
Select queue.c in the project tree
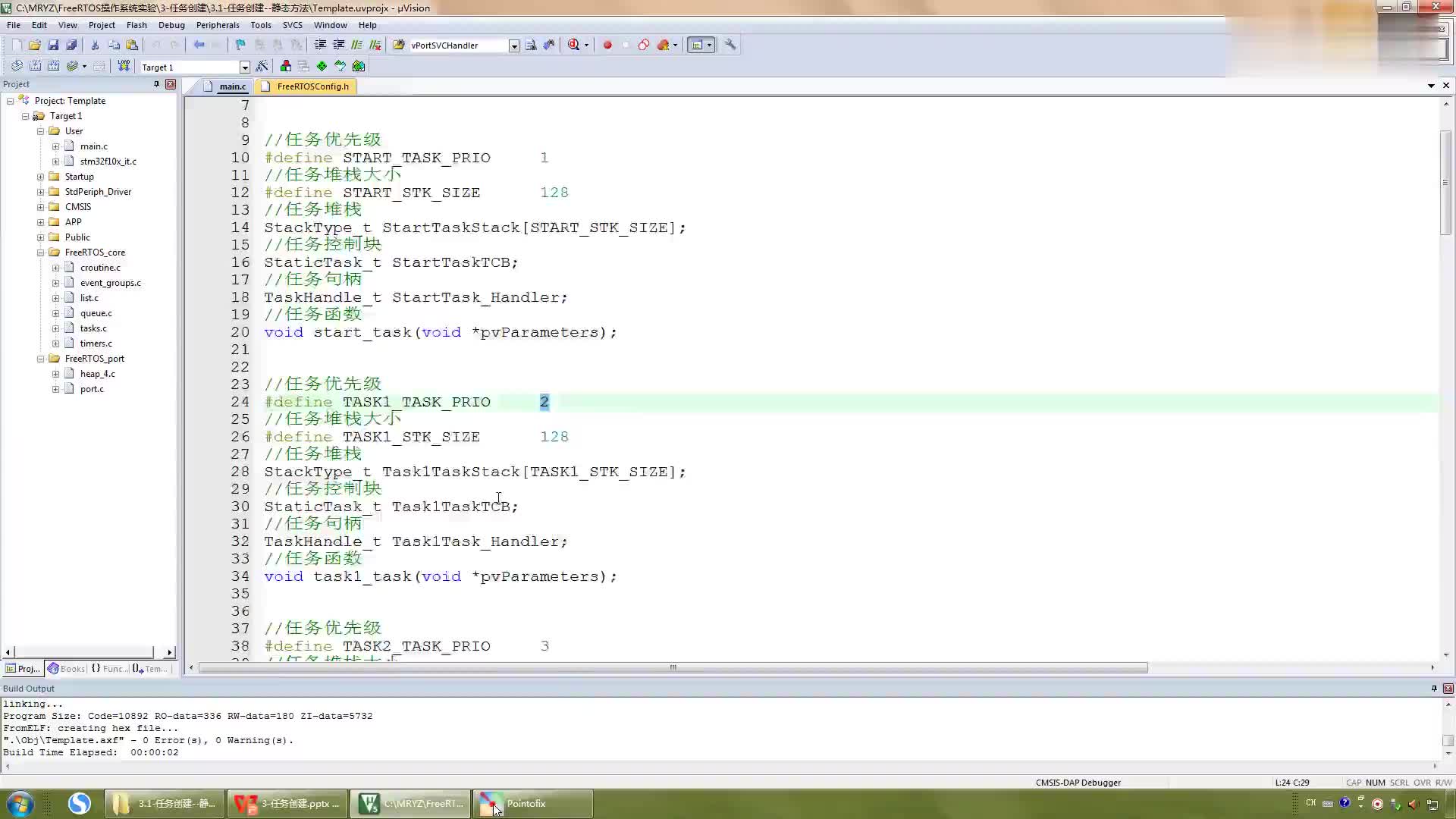96,313
